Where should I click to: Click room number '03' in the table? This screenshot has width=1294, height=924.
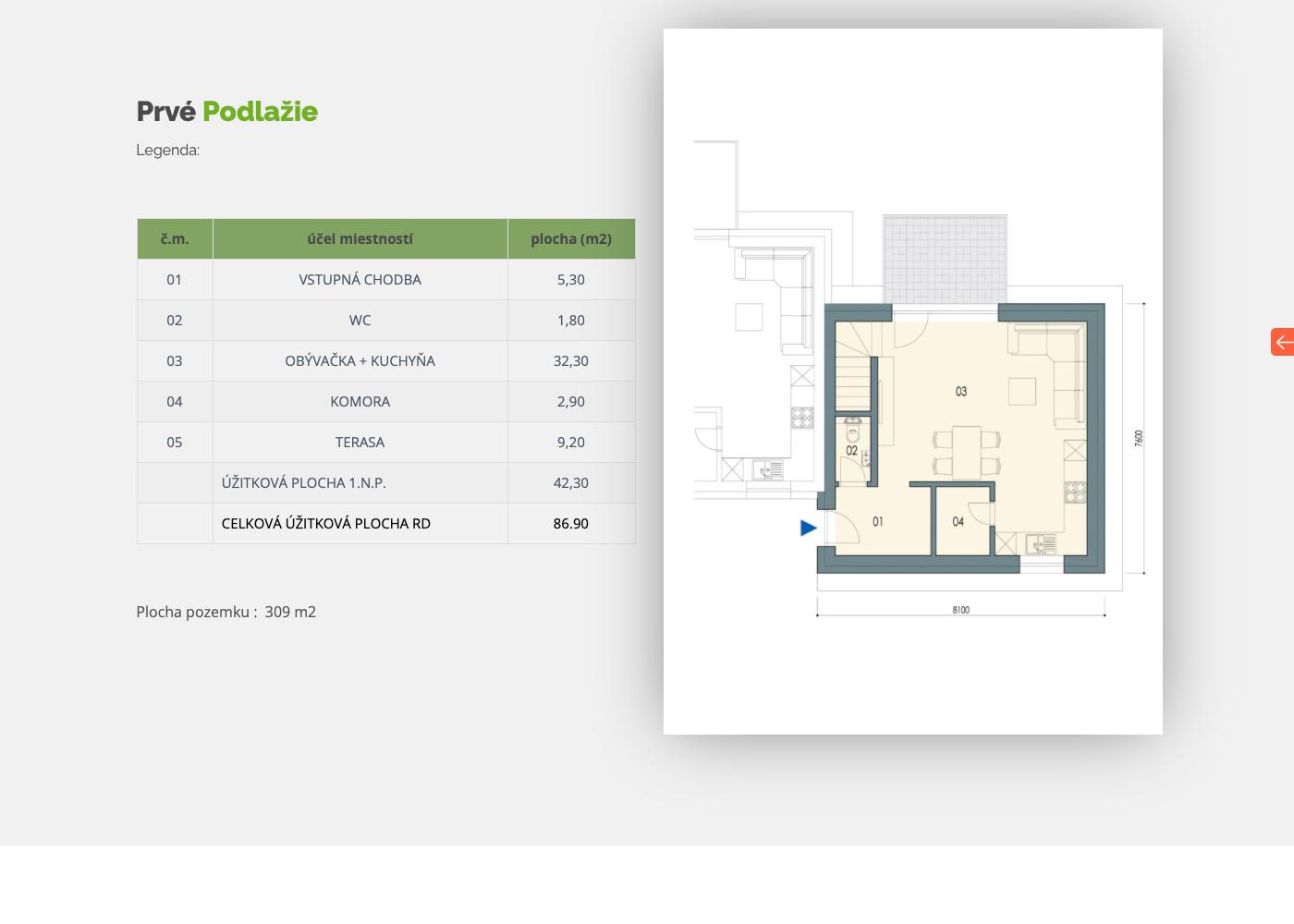[x=175, y=360]
